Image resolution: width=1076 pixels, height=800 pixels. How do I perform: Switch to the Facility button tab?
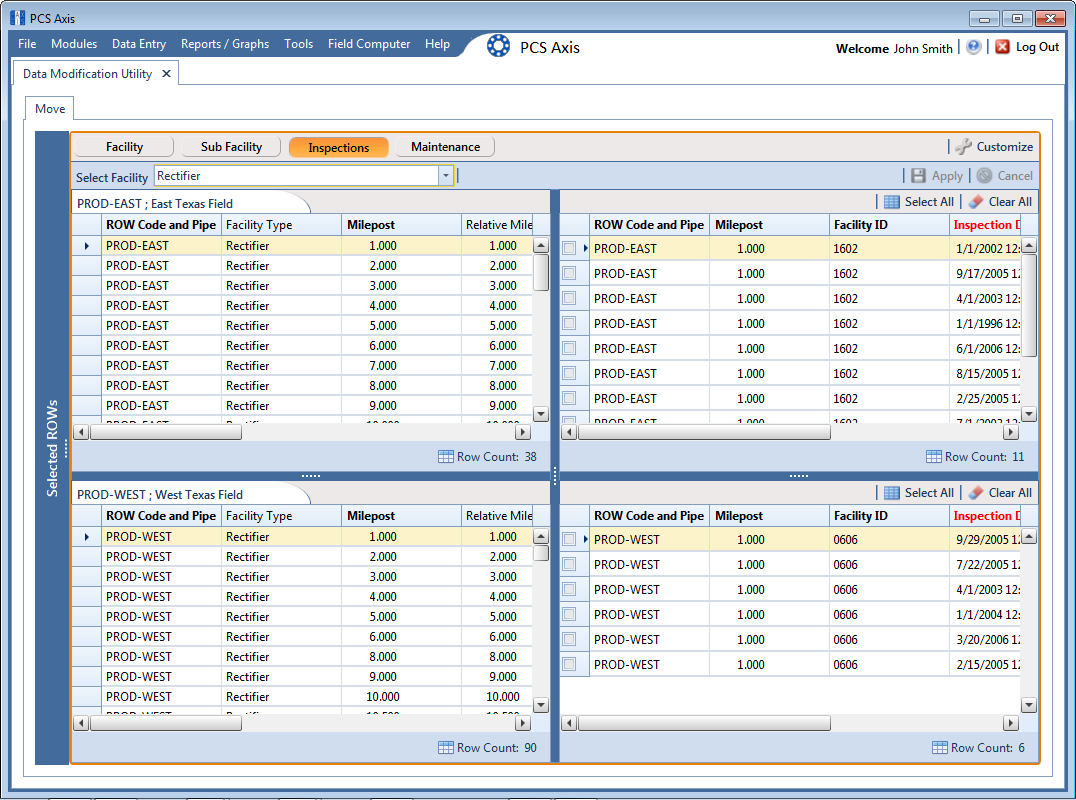tap(124, 147)
